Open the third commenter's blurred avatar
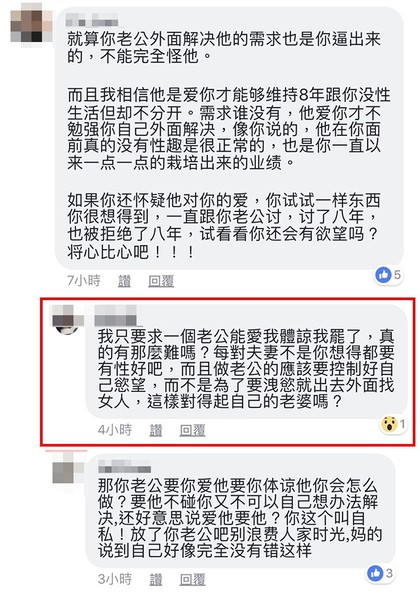 click(68, 469)
